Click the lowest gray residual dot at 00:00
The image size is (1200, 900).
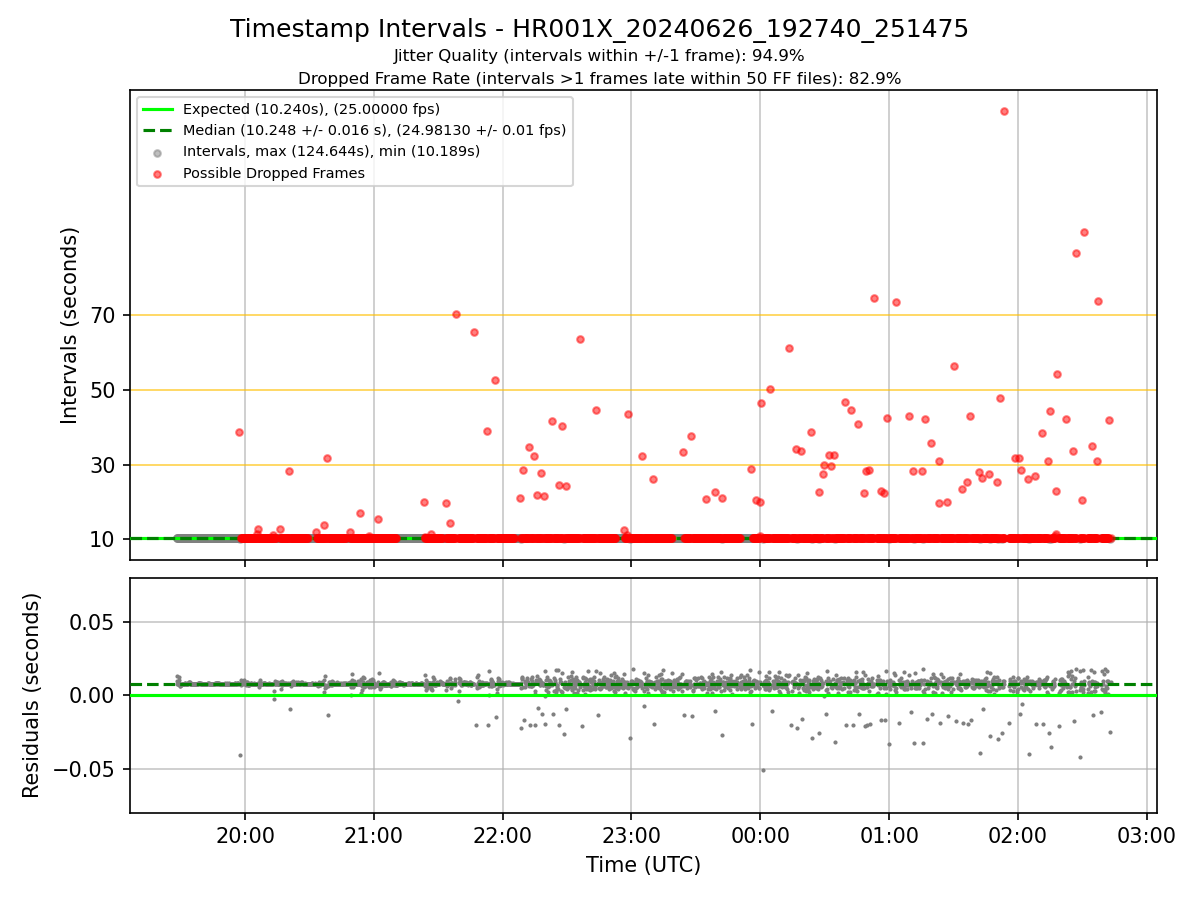763,770
